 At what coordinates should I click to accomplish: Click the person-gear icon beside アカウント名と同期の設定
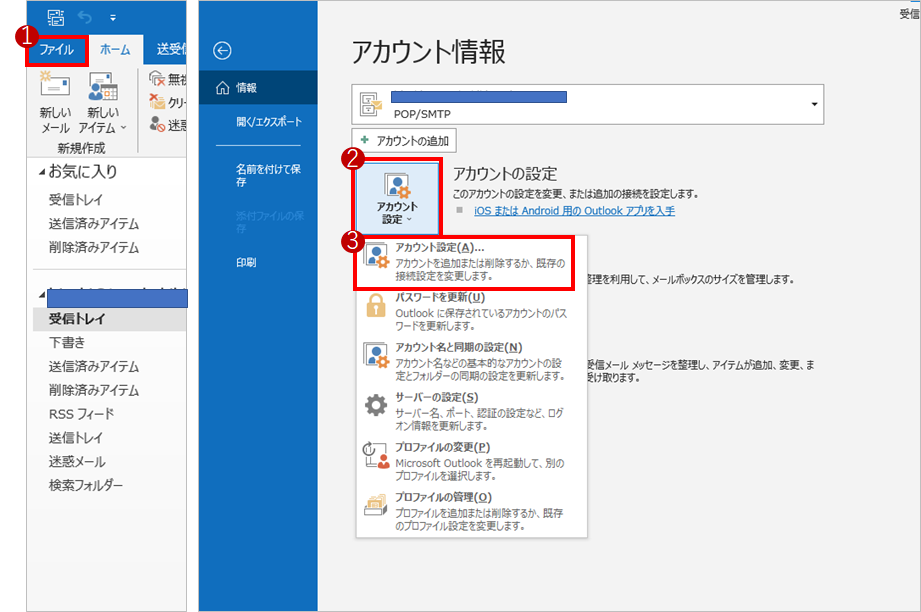(x=376, y=355)
